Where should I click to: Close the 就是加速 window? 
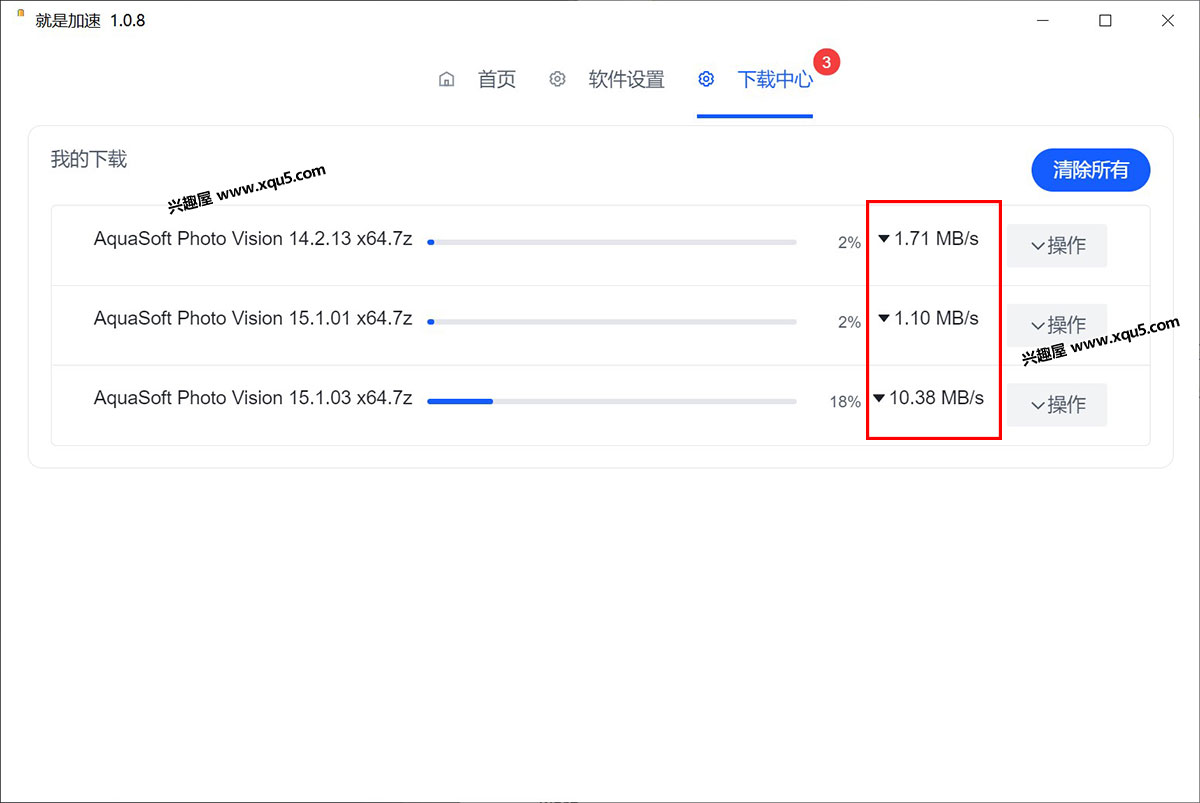[1167, 20]
